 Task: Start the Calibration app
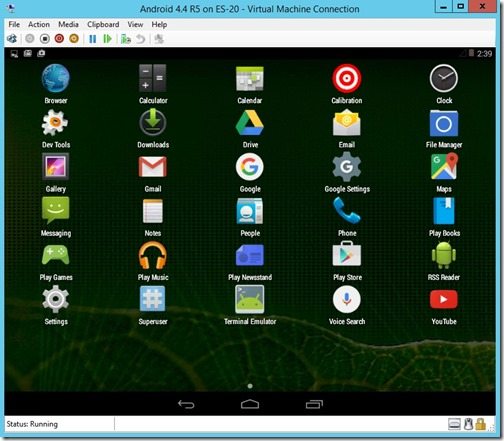click(347, 79)
